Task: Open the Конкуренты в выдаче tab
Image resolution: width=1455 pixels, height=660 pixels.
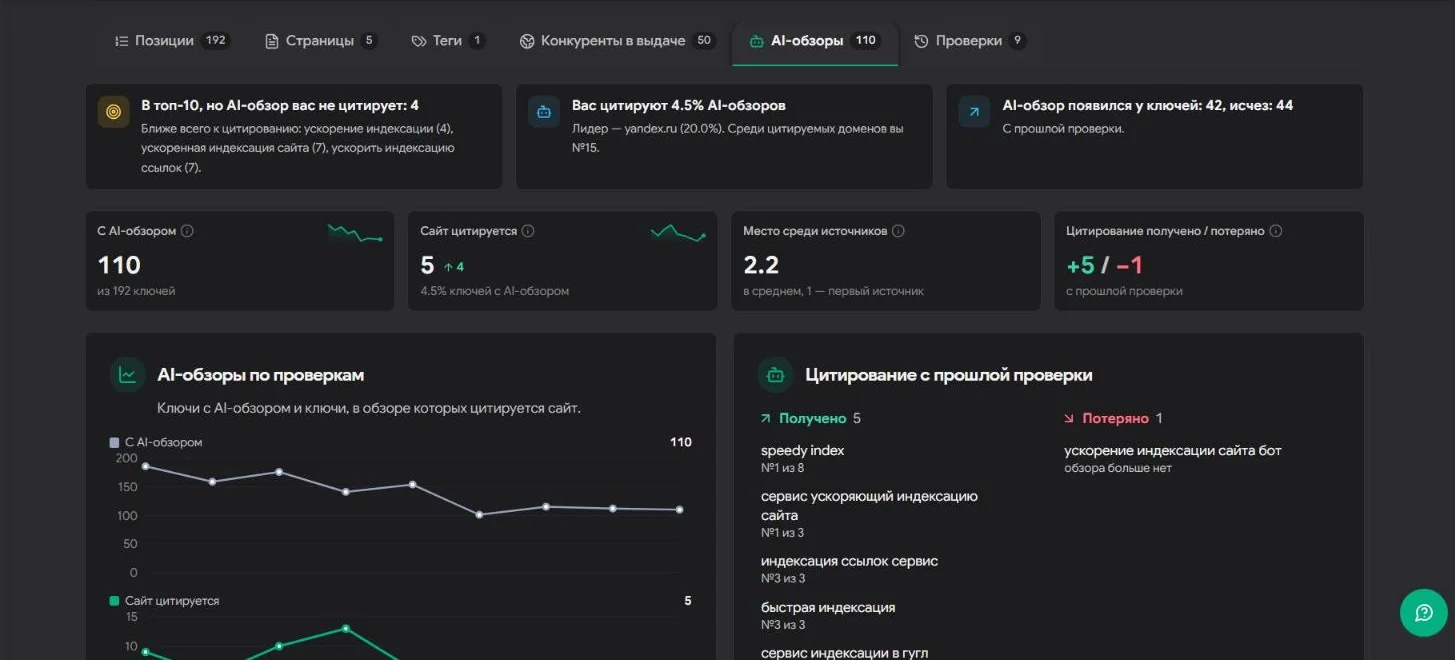Action: pos(618,41)
